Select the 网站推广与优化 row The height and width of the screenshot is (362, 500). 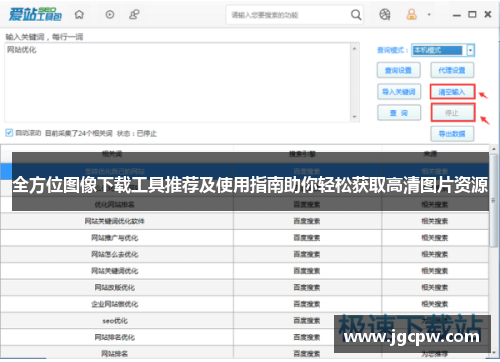tap(245, 238)
